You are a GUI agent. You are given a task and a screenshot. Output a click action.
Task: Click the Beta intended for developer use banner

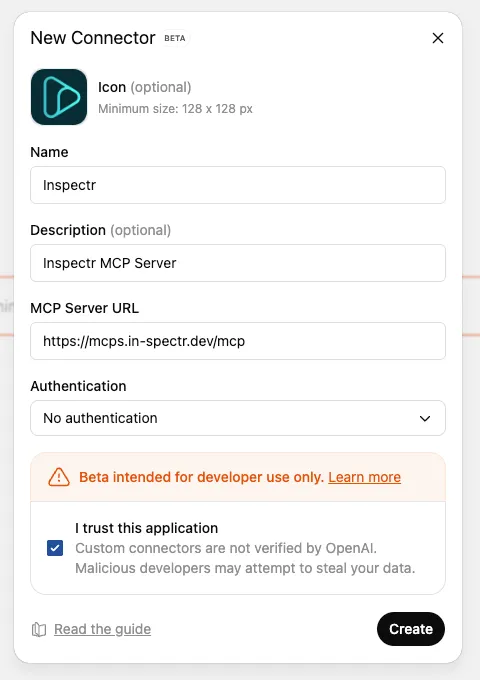[x=238, y=477]
